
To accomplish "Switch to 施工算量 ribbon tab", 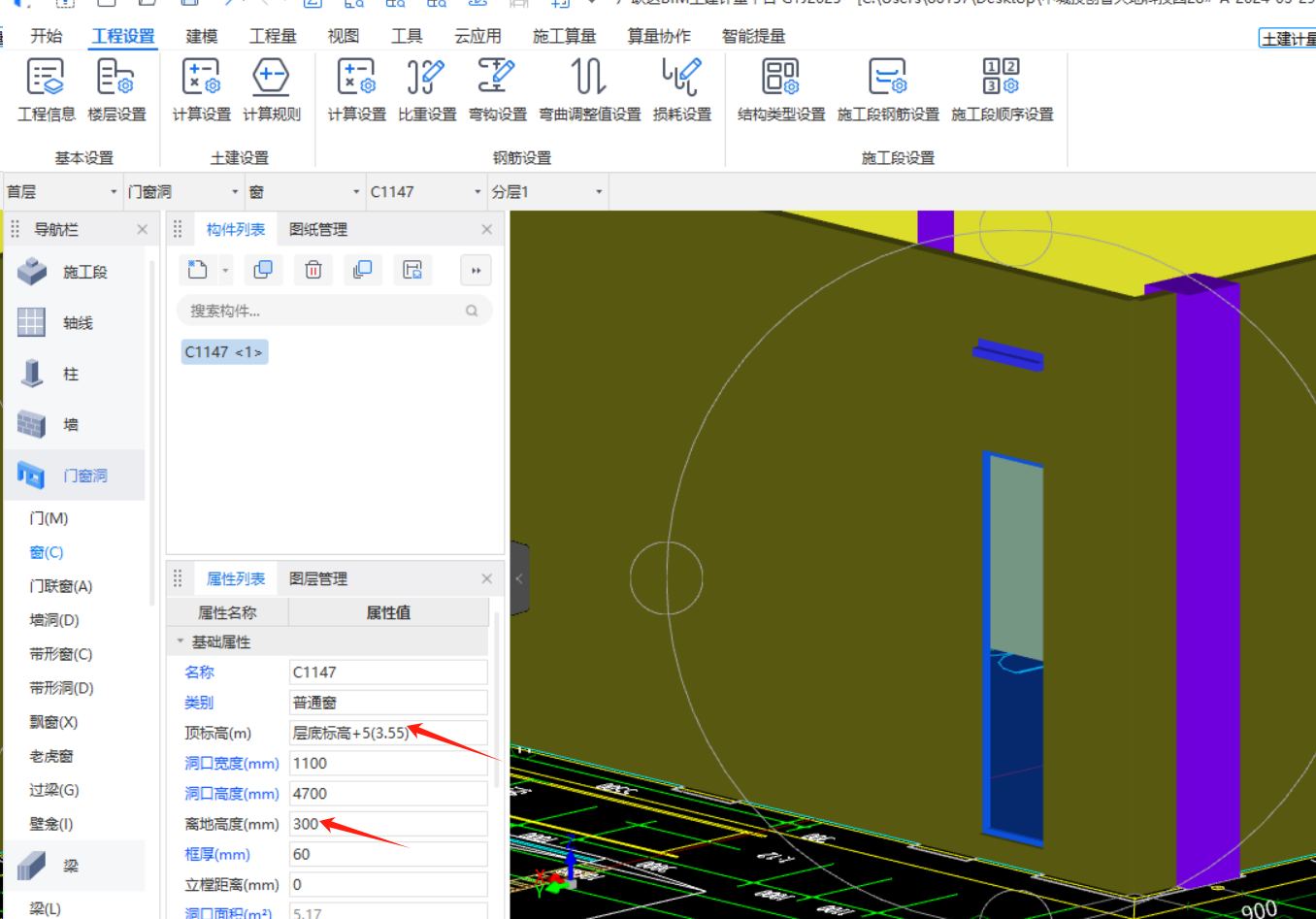I will click(x=564, y=36).
